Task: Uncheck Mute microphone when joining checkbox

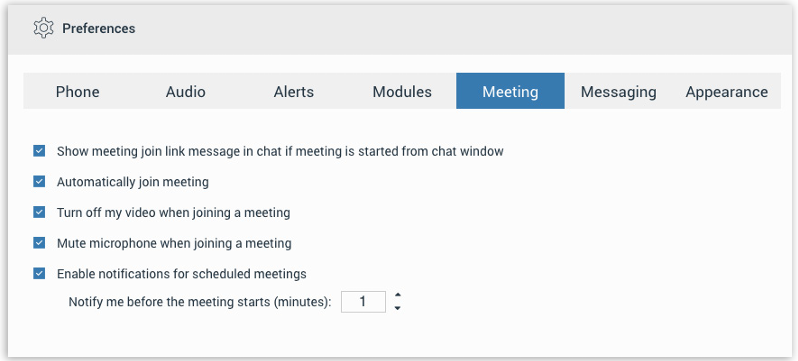Action: [39, 243]
